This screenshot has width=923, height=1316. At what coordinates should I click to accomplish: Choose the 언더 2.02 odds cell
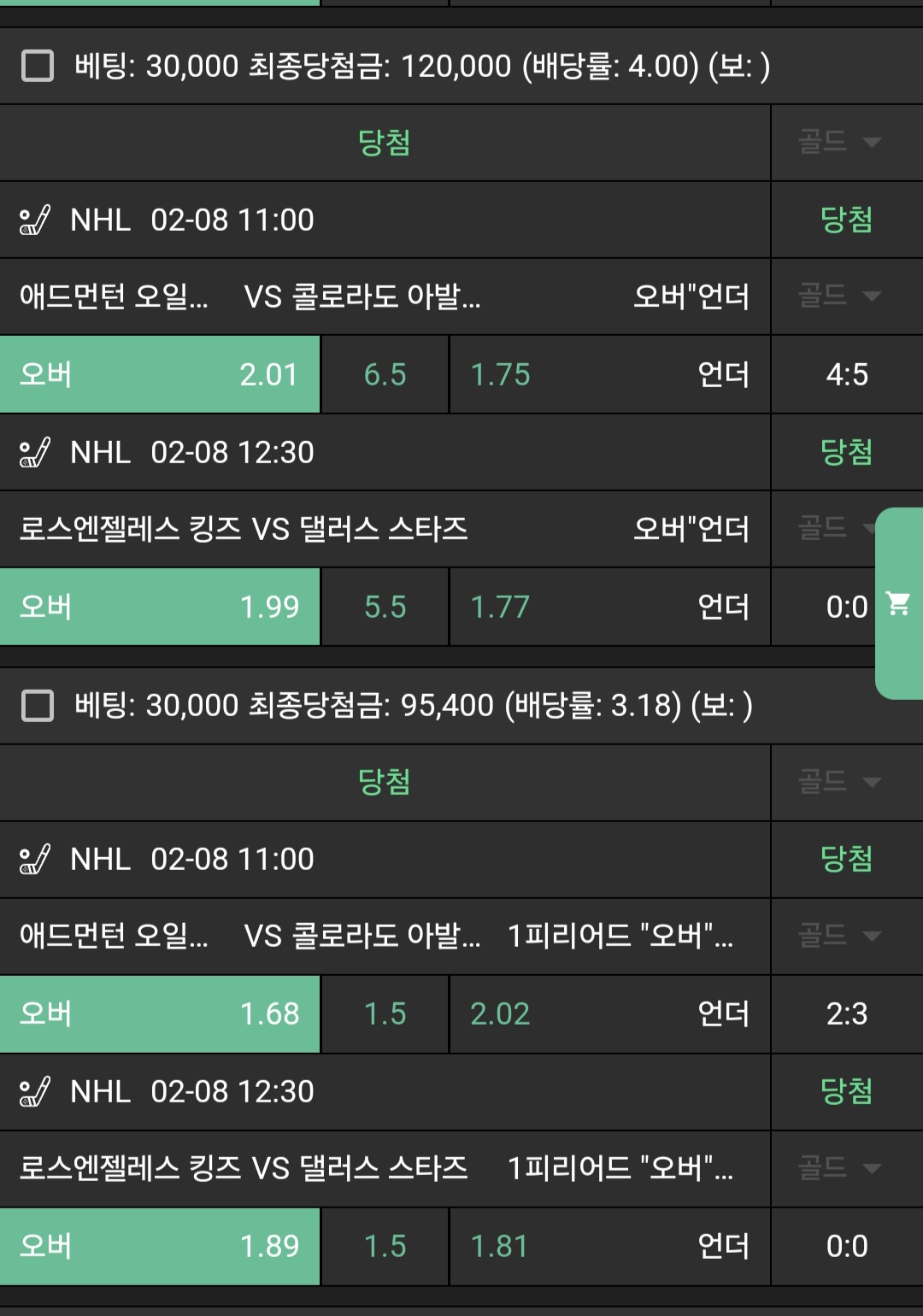click(609, 1013)
